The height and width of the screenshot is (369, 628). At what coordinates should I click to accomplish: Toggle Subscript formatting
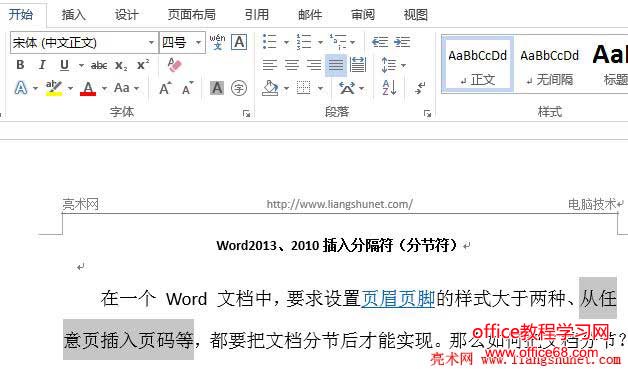tap(121, 65)
